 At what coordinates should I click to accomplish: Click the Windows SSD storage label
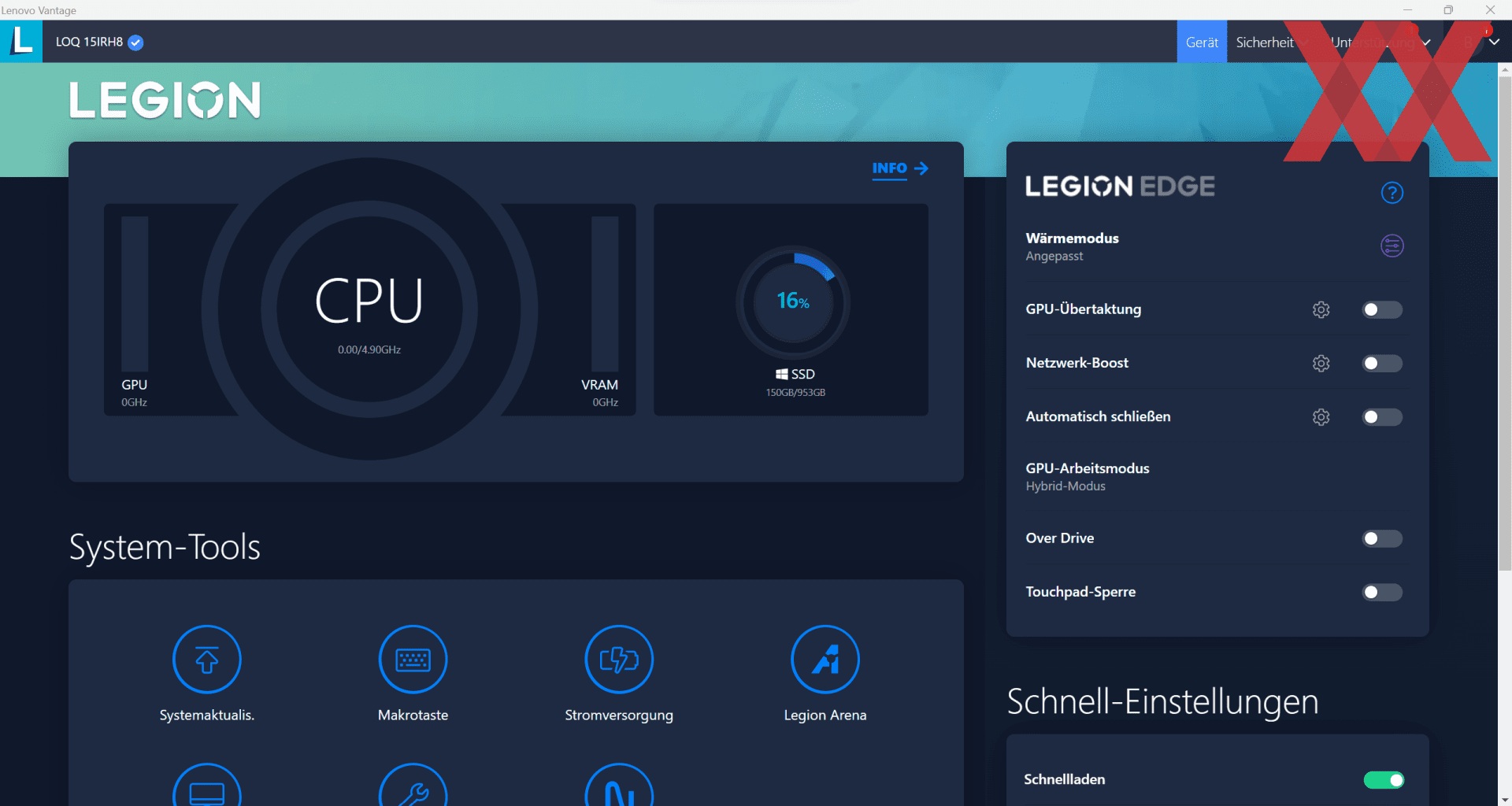pos(795,375)
